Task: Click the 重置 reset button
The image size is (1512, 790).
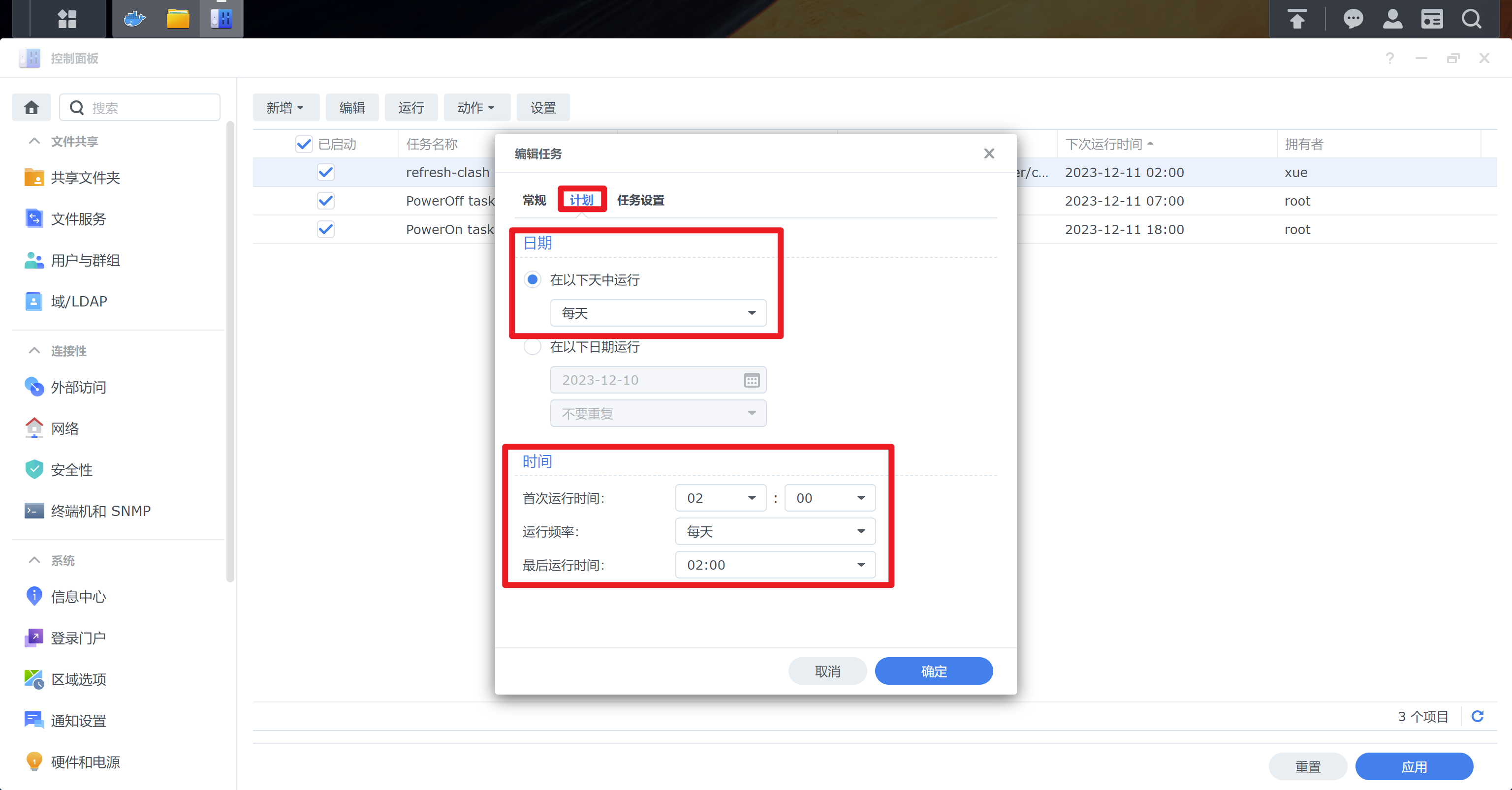Action: (x=1308, y=766)
